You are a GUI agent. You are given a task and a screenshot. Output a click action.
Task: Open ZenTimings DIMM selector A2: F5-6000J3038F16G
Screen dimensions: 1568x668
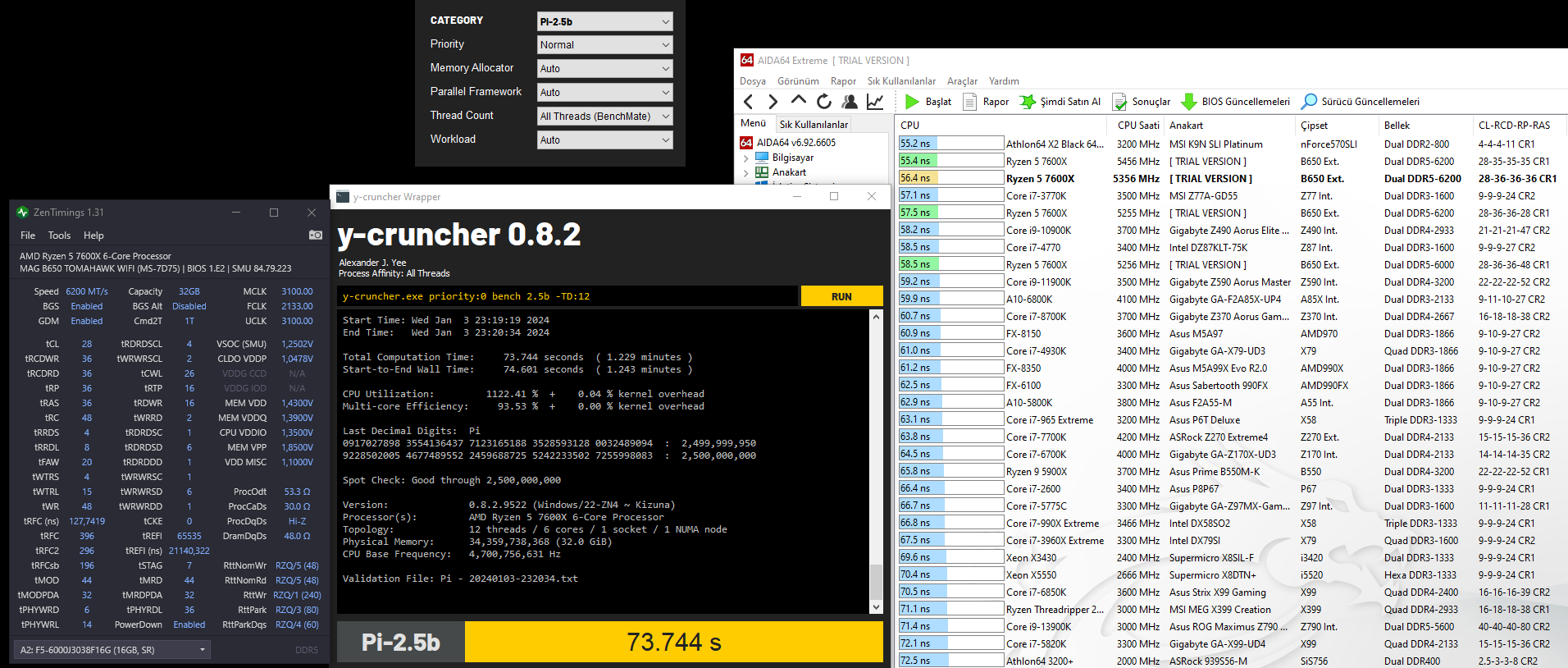112,650
